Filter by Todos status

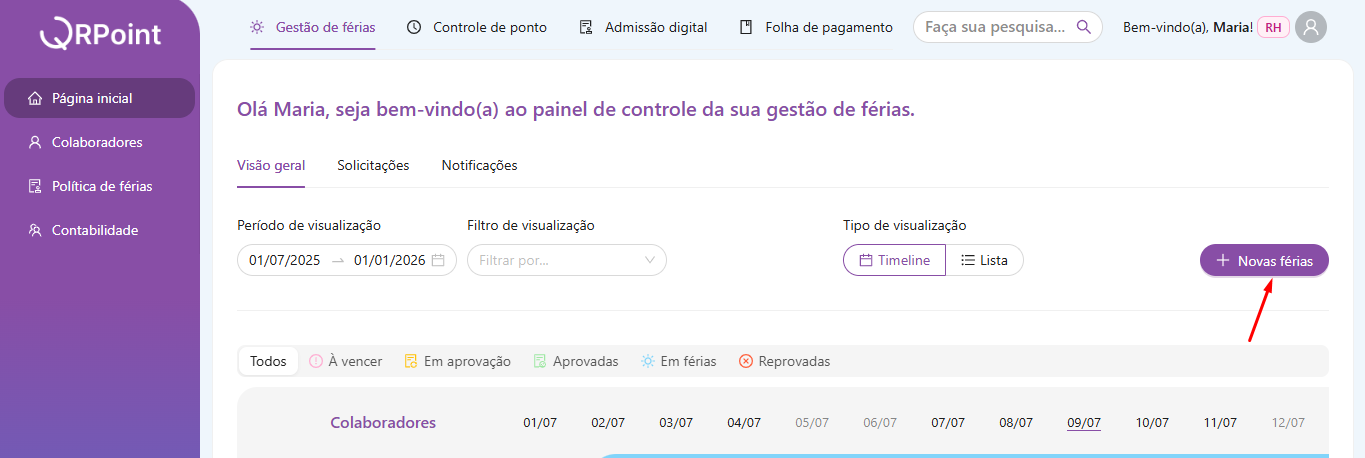click(x=268, y=361)
